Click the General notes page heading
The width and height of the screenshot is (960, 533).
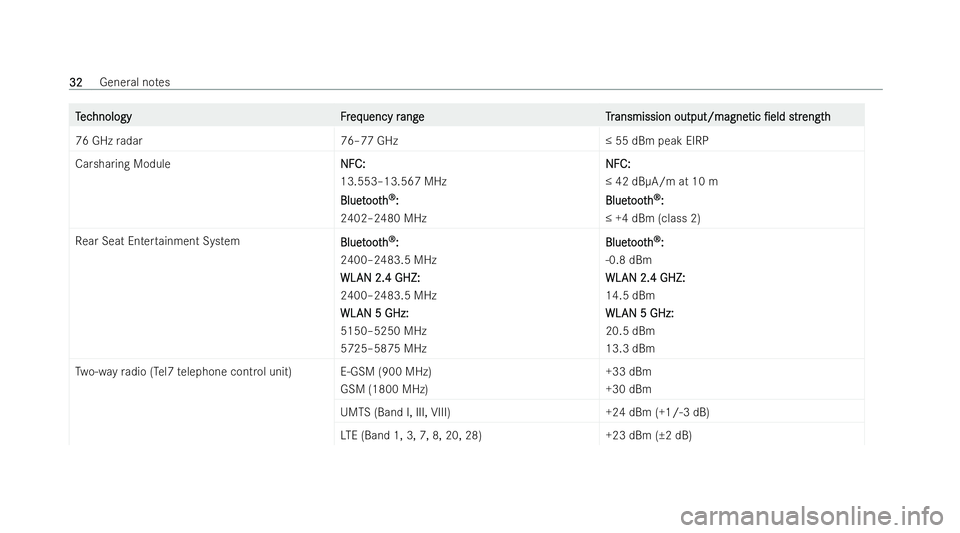[135, 82]
